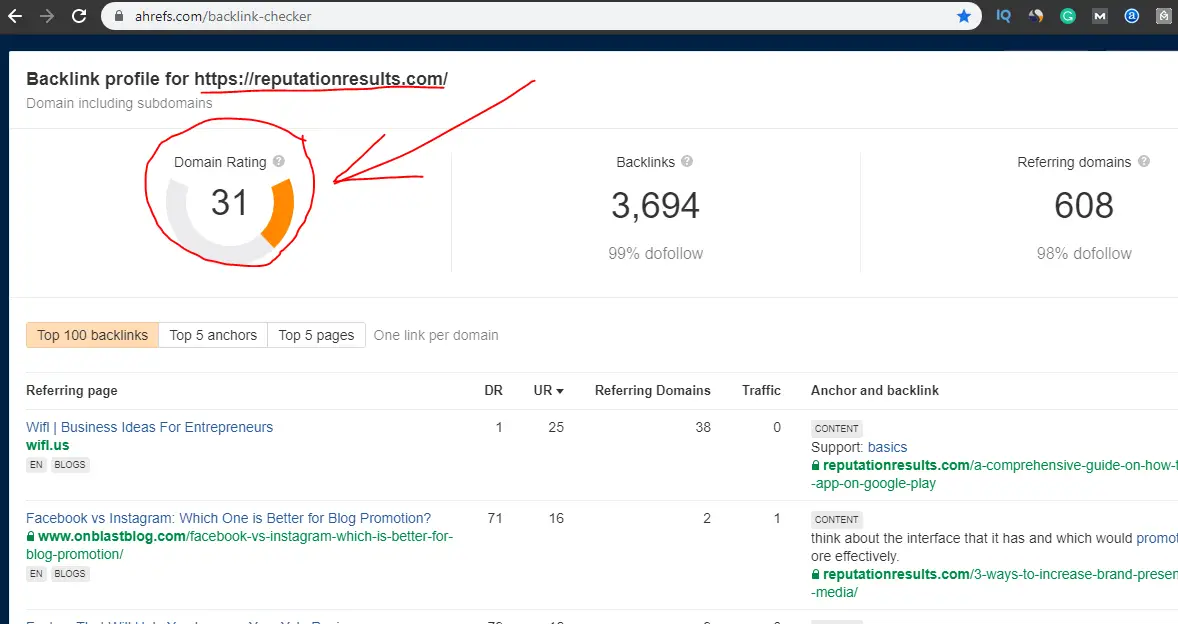This screenshot has width=1178, height=624.
Task: Open the wifl.us domain link
Action: coord(47,445)
